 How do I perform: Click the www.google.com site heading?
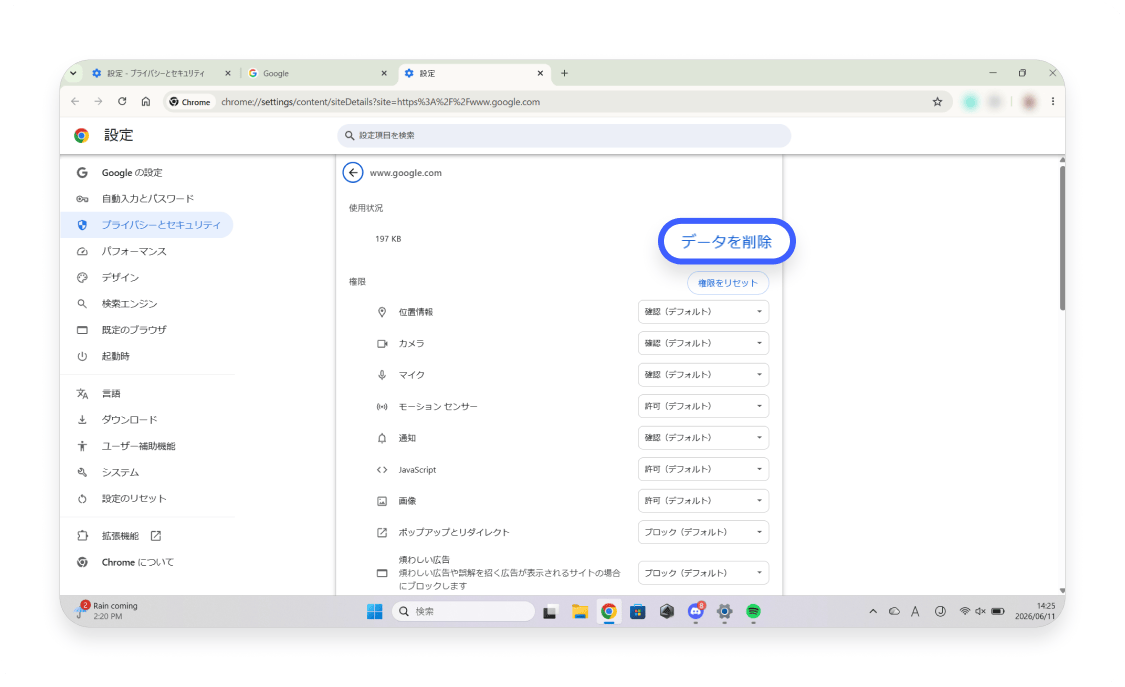(x=405, y=173)
